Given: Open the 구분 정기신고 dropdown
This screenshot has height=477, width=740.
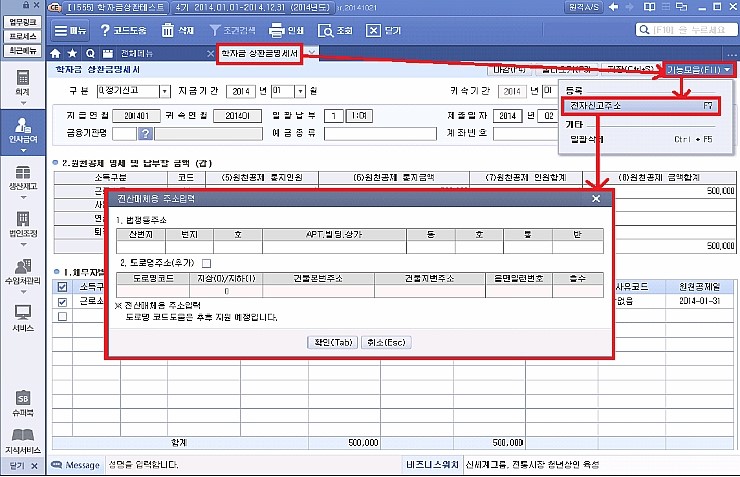Looking at the screenshot, I should point(165,91).
